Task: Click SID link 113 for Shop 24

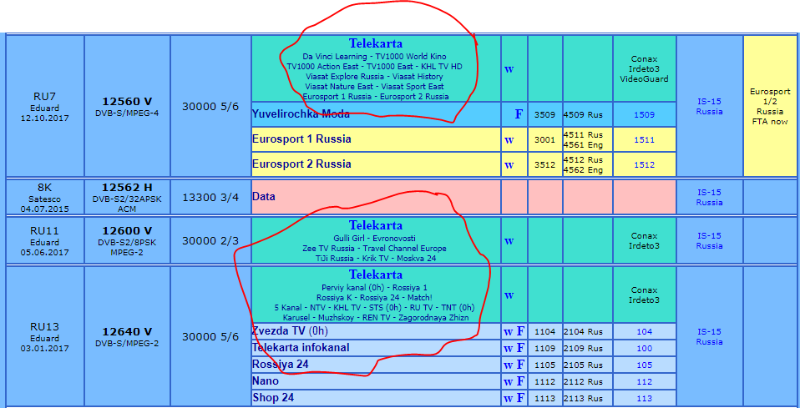Action: coord(644,398)
